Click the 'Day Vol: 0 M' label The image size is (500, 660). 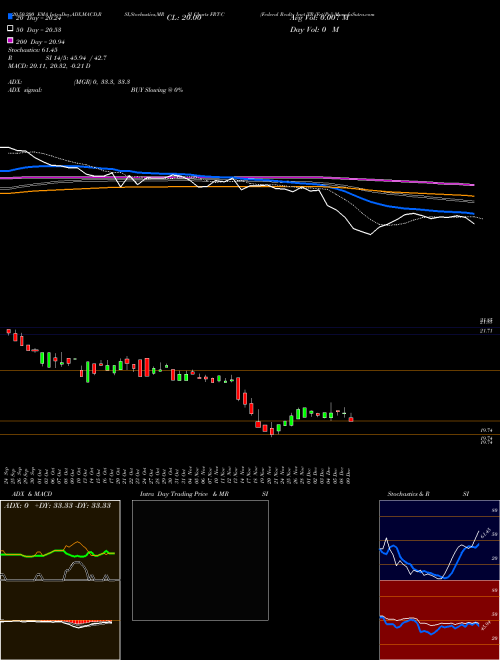314,29
